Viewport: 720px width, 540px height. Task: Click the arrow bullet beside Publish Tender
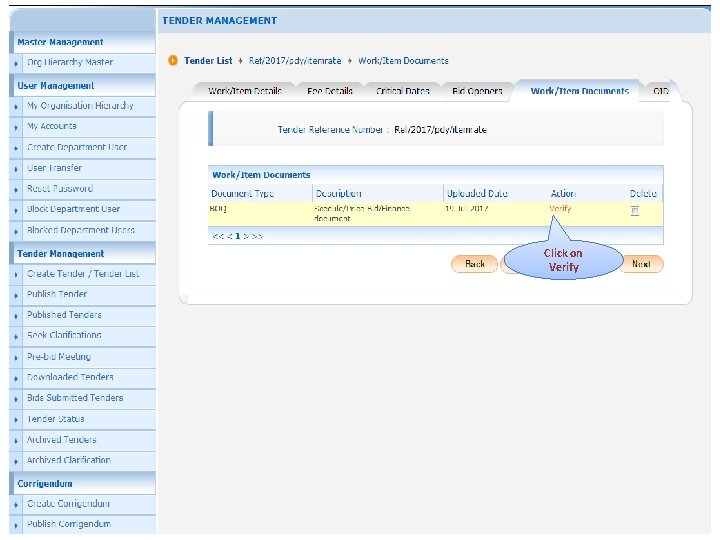pos(16,295)
